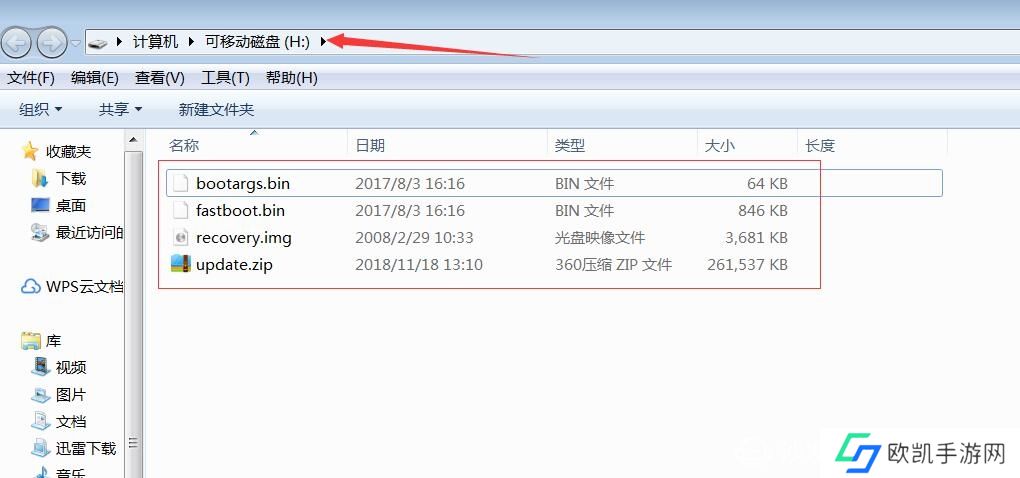Click the Back navigation arrow button
The width and height of the screenshot is (1020, 478).
pos(17,42)
